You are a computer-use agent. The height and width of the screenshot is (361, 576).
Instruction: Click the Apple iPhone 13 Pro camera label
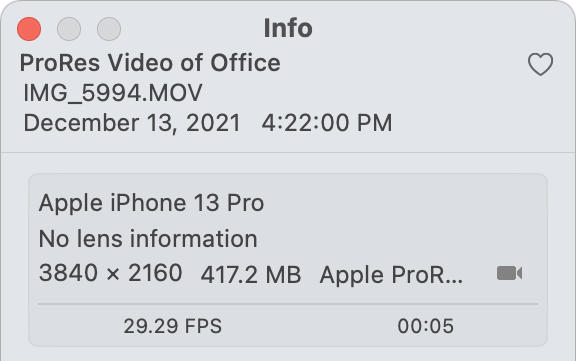[151, 203]
